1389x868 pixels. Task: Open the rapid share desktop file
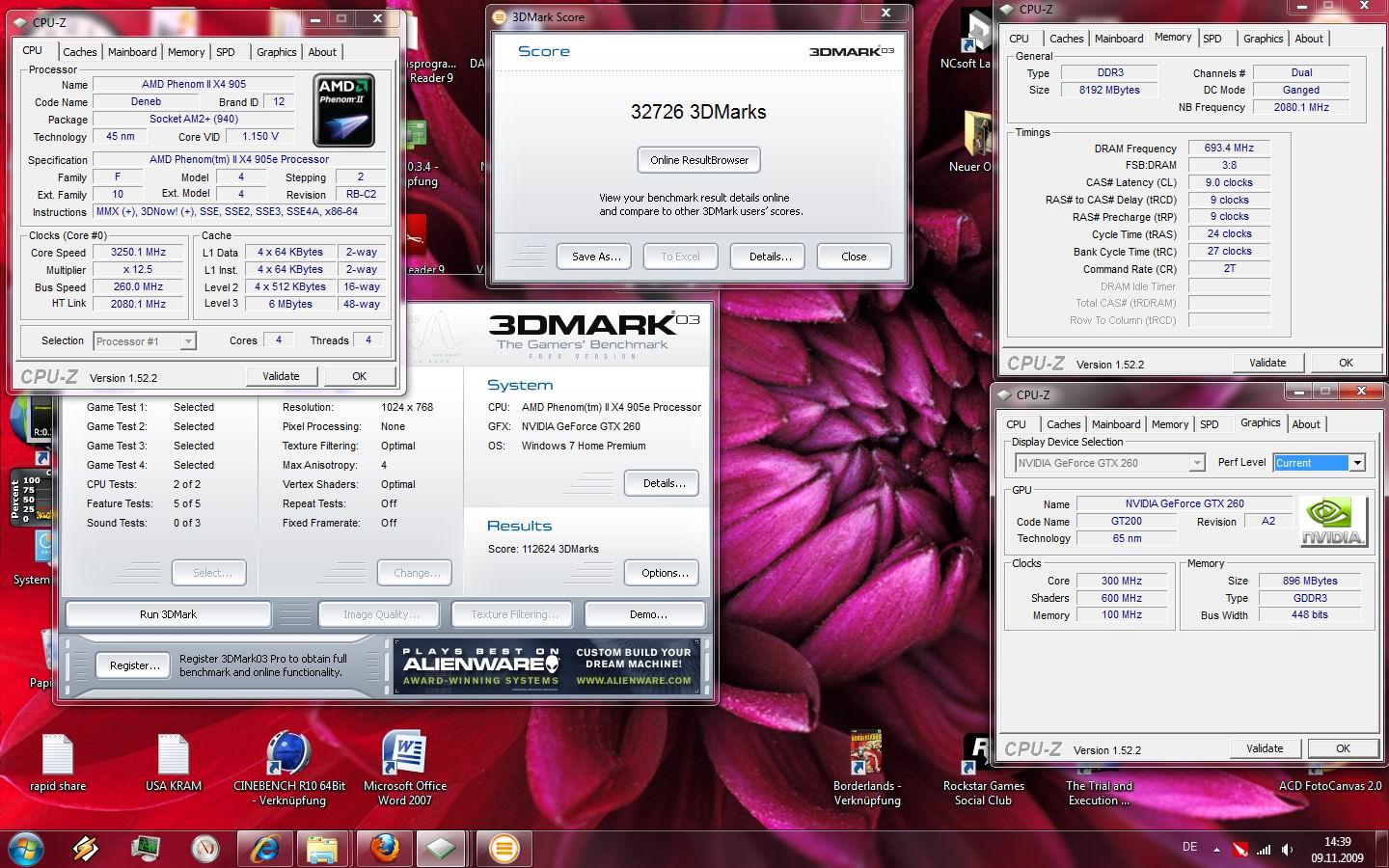pos(58,762)
